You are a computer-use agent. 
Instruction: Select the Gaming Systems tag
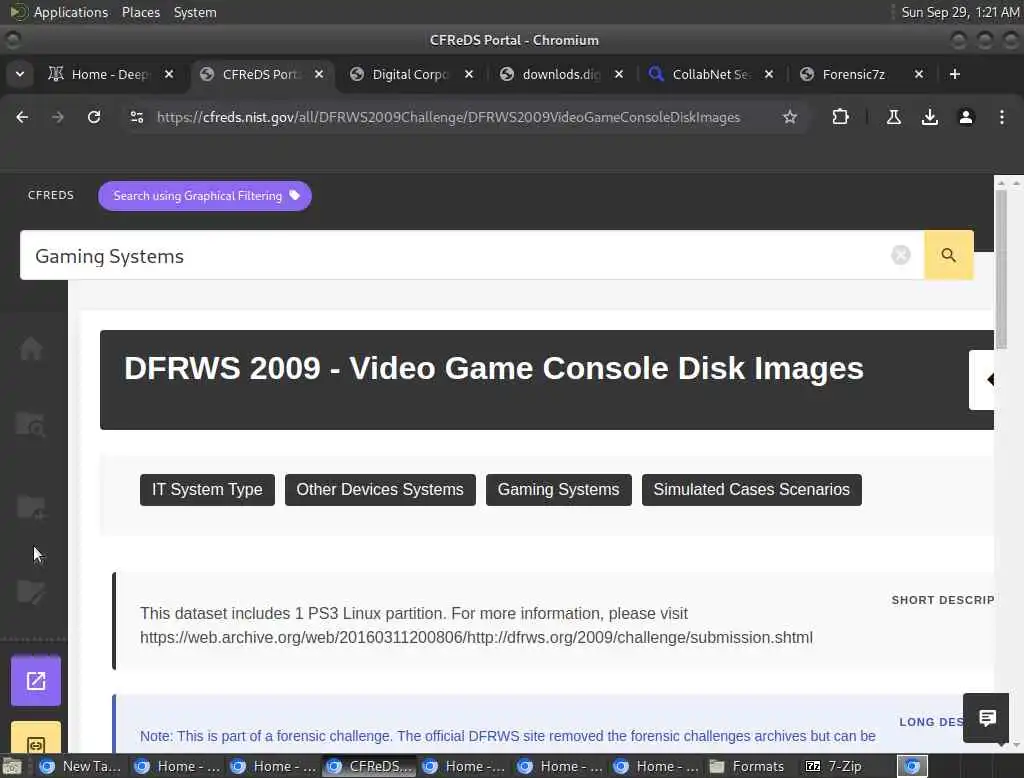(558, 490)
